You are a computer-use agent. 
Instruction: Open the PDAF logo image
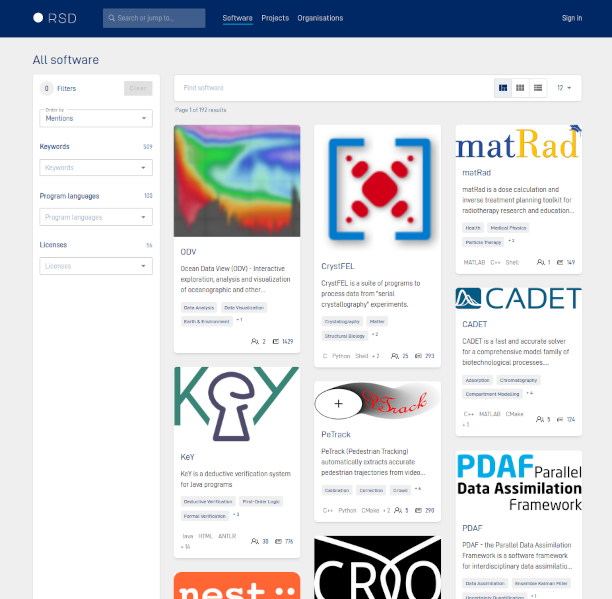click(x=518, y=482)
